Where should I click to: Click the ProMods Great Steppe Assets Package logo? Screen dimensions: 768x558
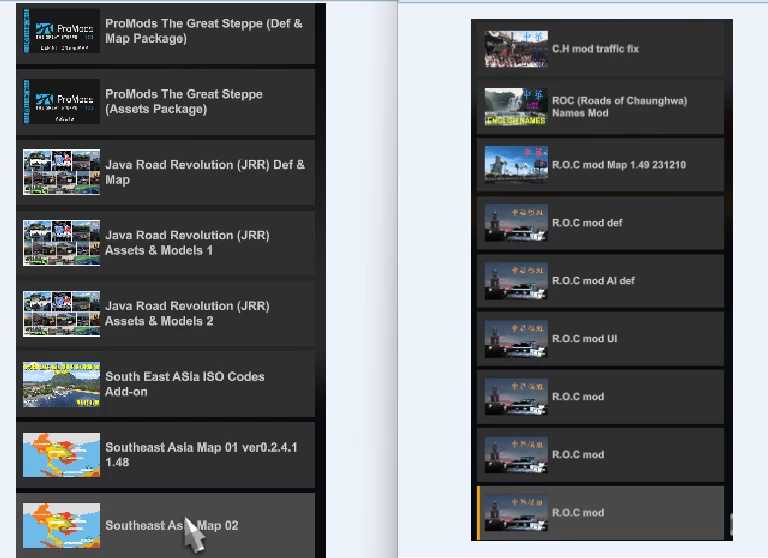pyautogui.click(x=61, y=102)
